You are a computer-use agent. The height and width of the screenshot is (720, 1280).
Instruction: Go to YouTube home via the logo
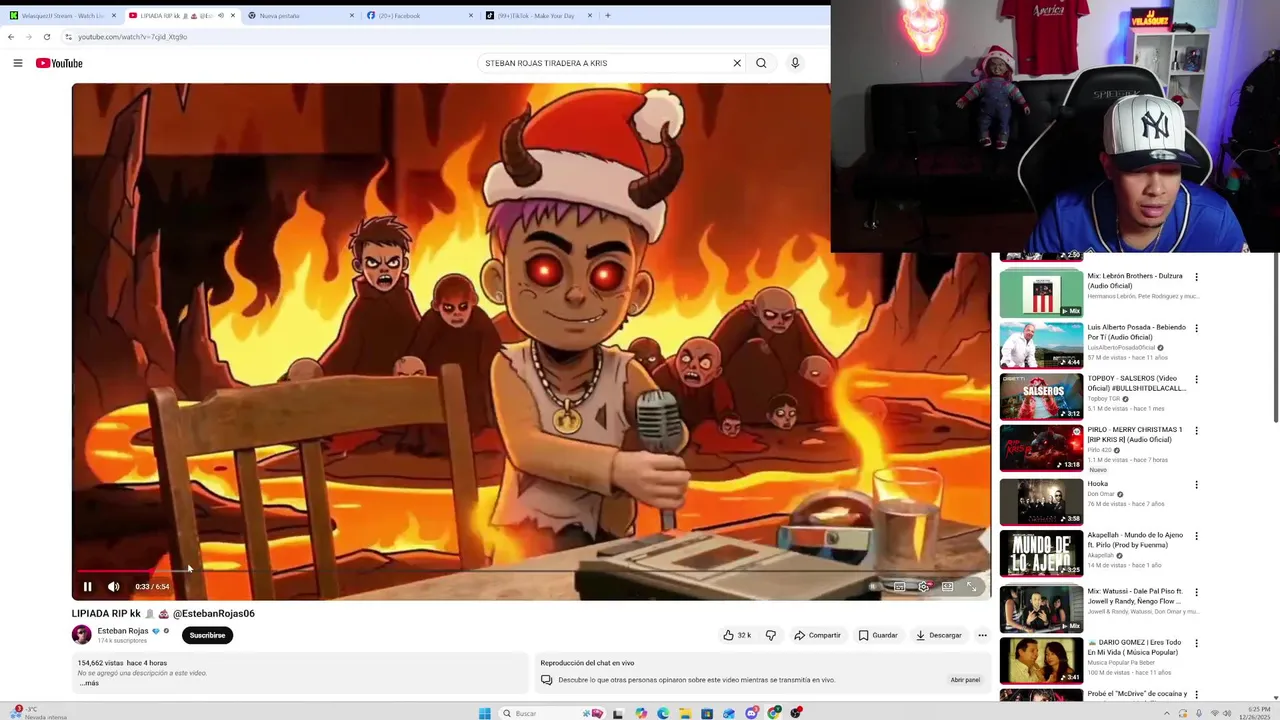pos(59,63)
